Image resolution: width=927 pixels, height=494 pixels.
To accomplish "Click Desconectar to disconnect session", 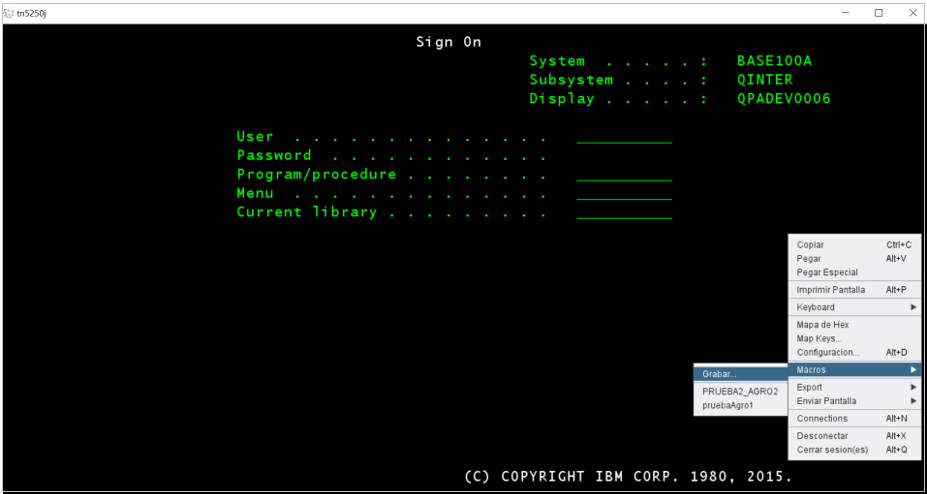I will pyautogui.click(x=822, y=436).
